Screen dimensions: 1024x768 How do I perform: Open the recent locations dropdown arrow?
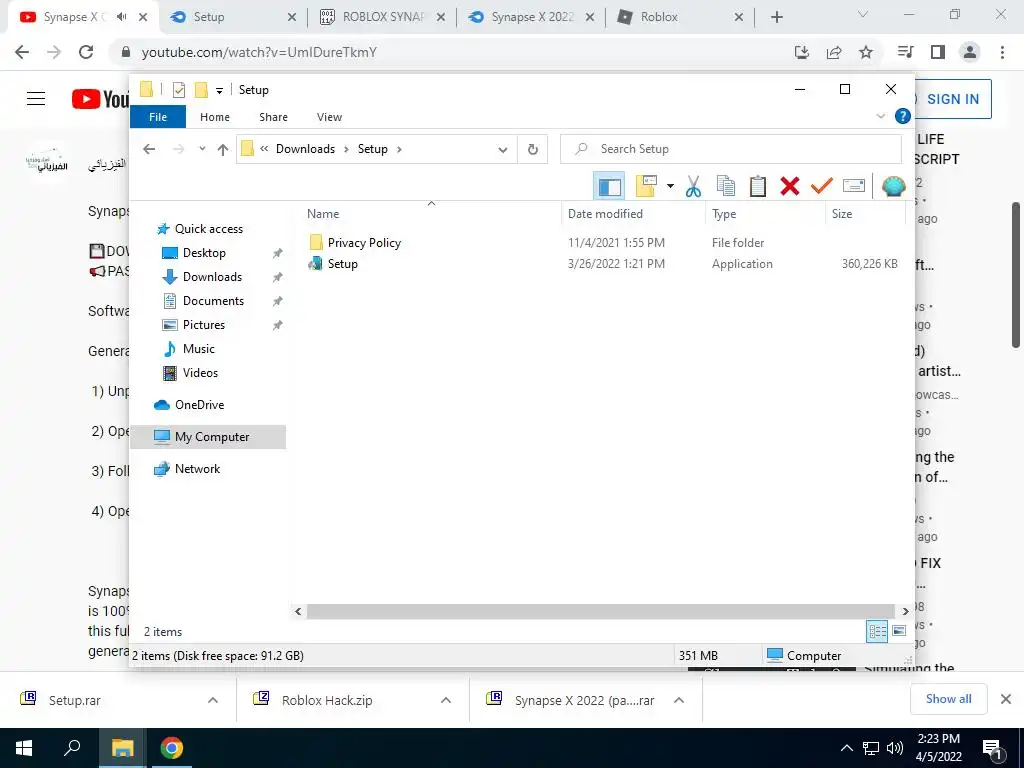[x=202, y=149]
